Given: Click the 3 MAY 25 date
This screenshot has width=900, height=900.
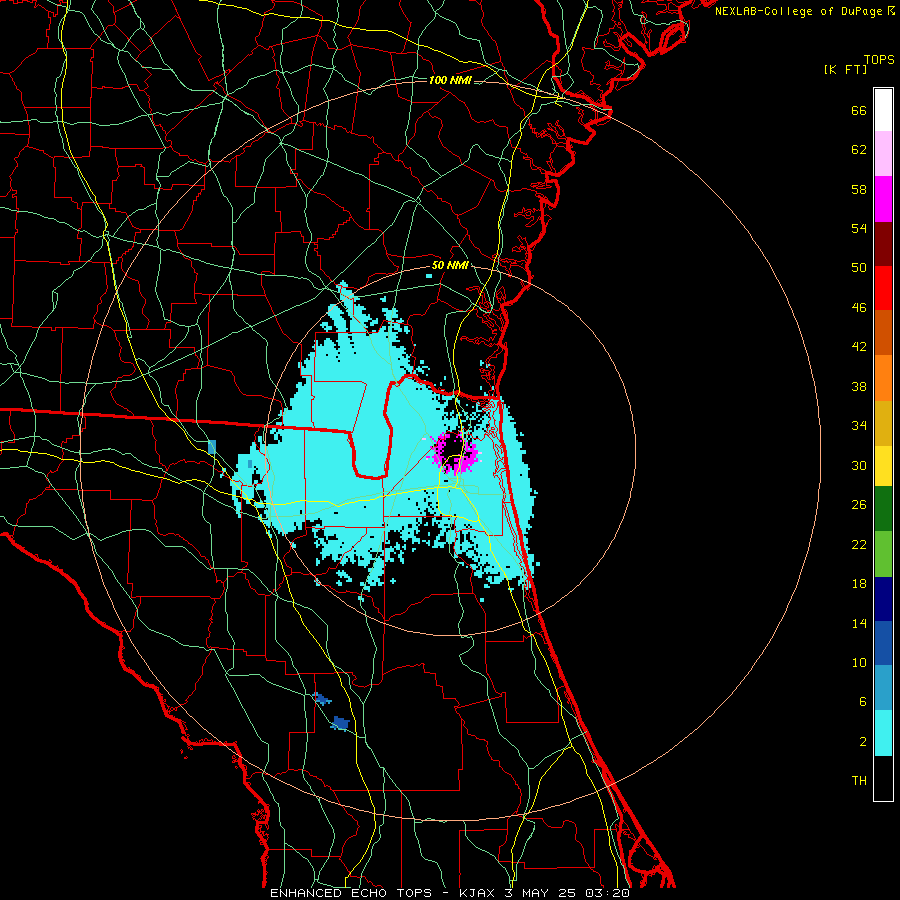Looking at the screenshot, I should point(542,893).
